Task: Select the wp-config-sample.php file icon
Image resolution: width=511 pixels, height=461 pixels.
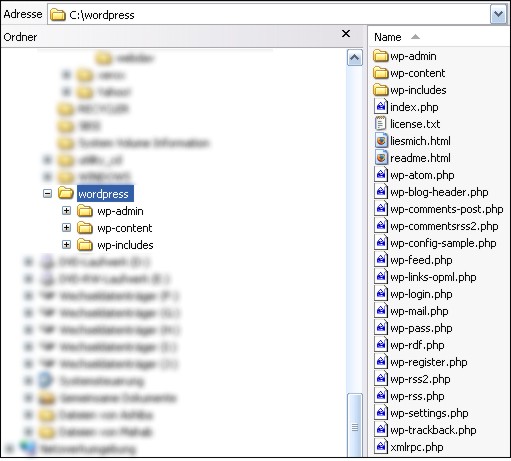Action: [x=381, y=243]
